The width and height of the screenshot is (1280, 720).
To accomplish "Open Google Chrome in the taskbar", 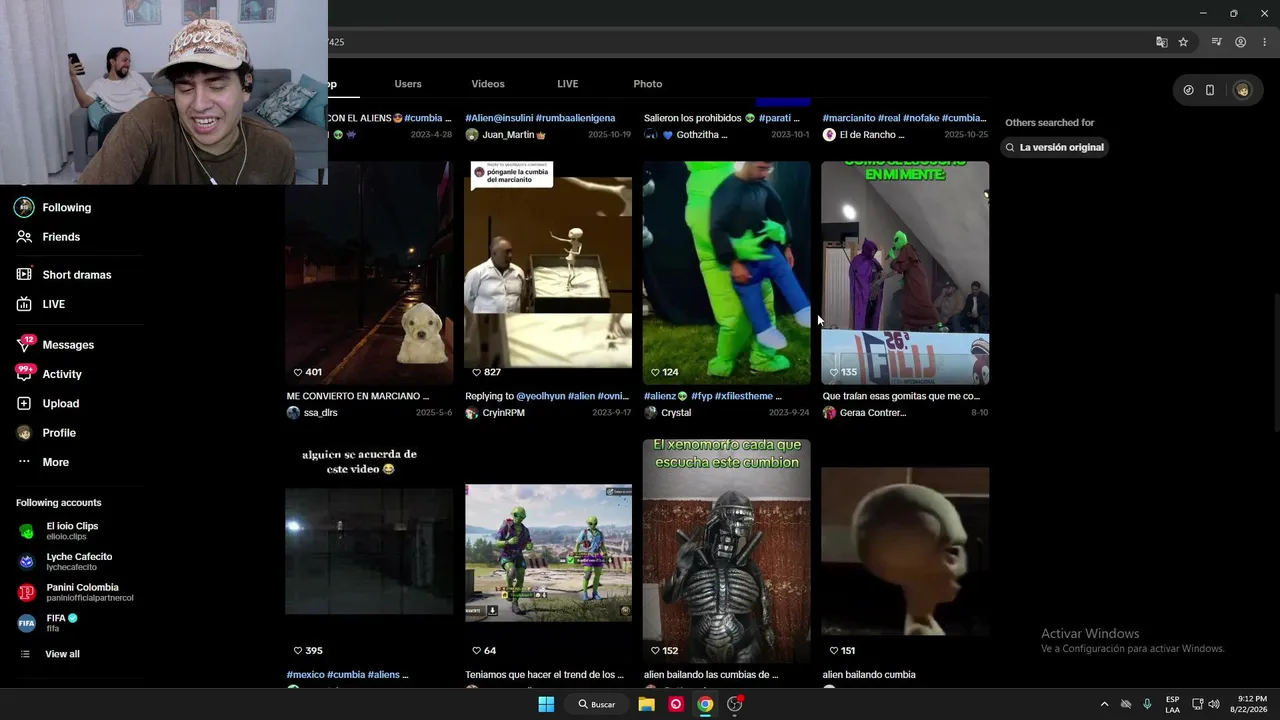I will click(x=705, y=704).
